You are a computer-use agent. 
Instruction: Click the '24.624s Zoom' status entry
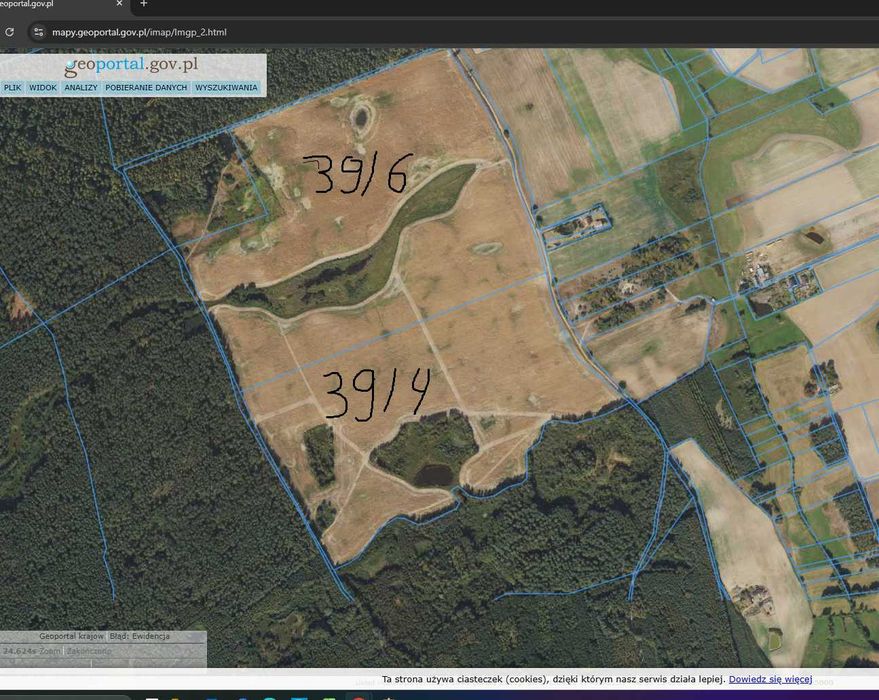tap(31, 651)
